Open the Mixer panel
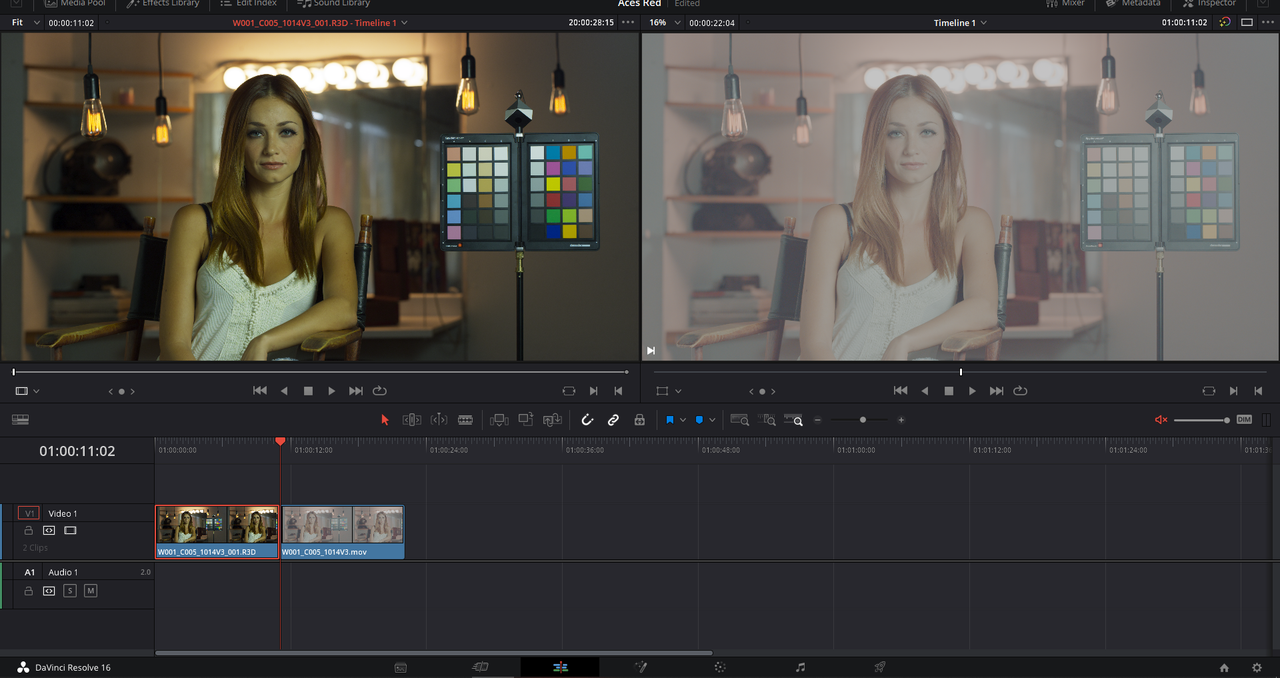The image size is (1280, 678). tap(1065, 4)
